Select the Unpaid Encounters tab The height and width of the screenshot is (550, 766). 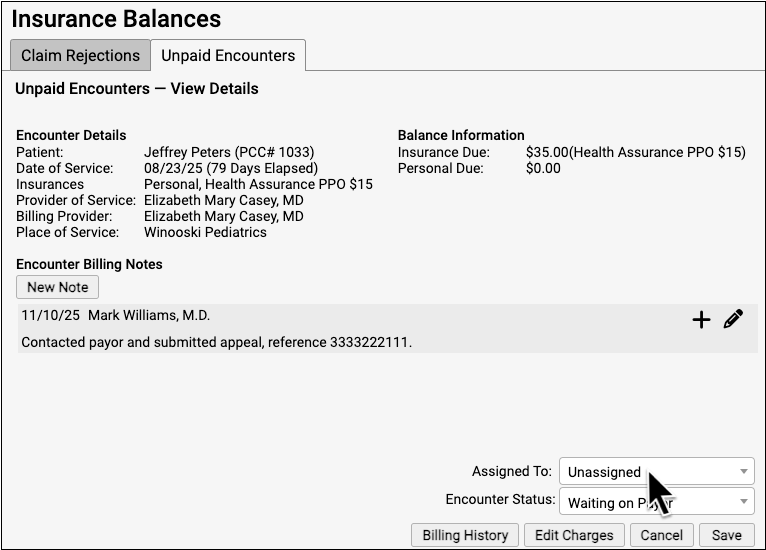[228, 56]
